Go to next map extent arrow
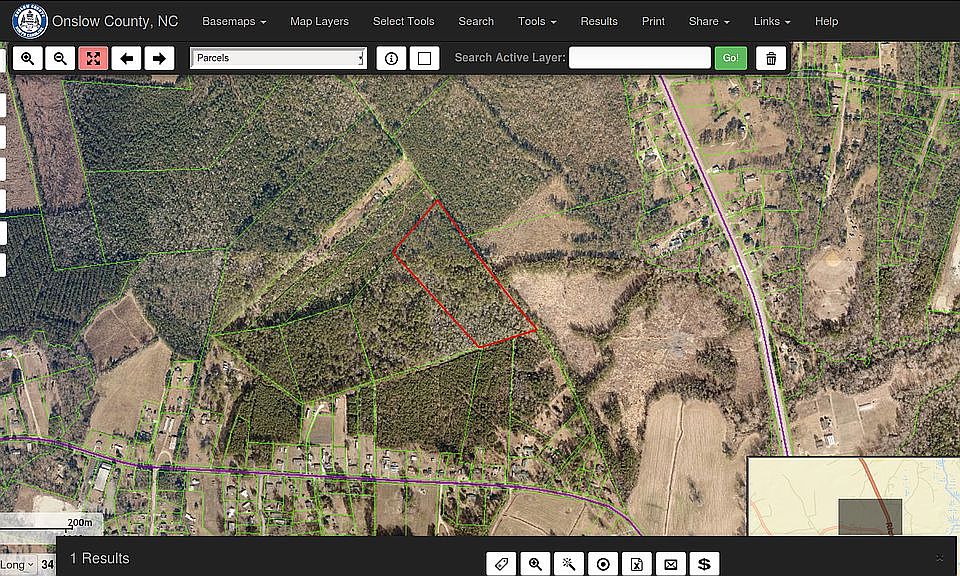This screenshot has height=576, width=960. point(159,58)
